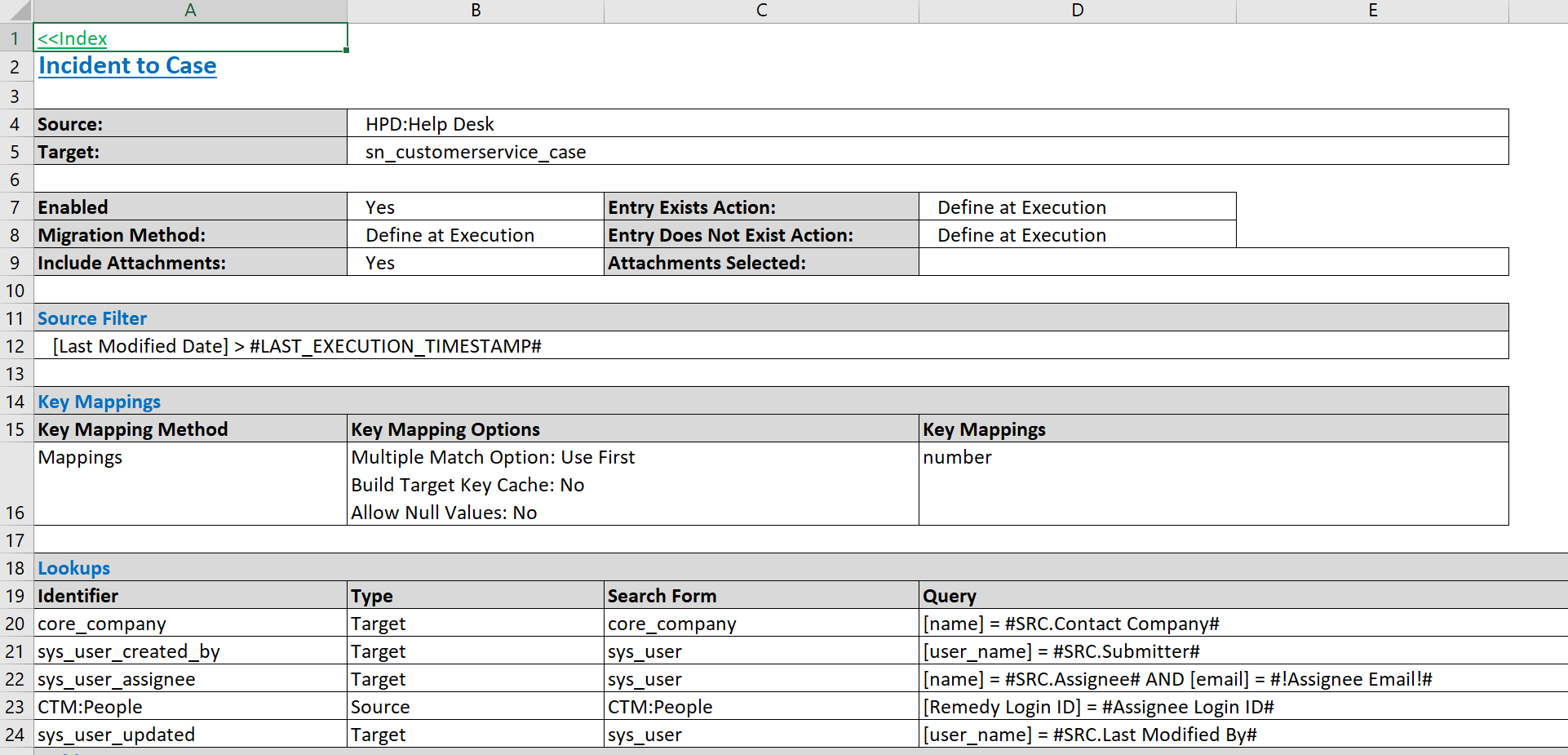Click the 'Type' column header
Screen dimensions: 1568x755
coord(476,596)
